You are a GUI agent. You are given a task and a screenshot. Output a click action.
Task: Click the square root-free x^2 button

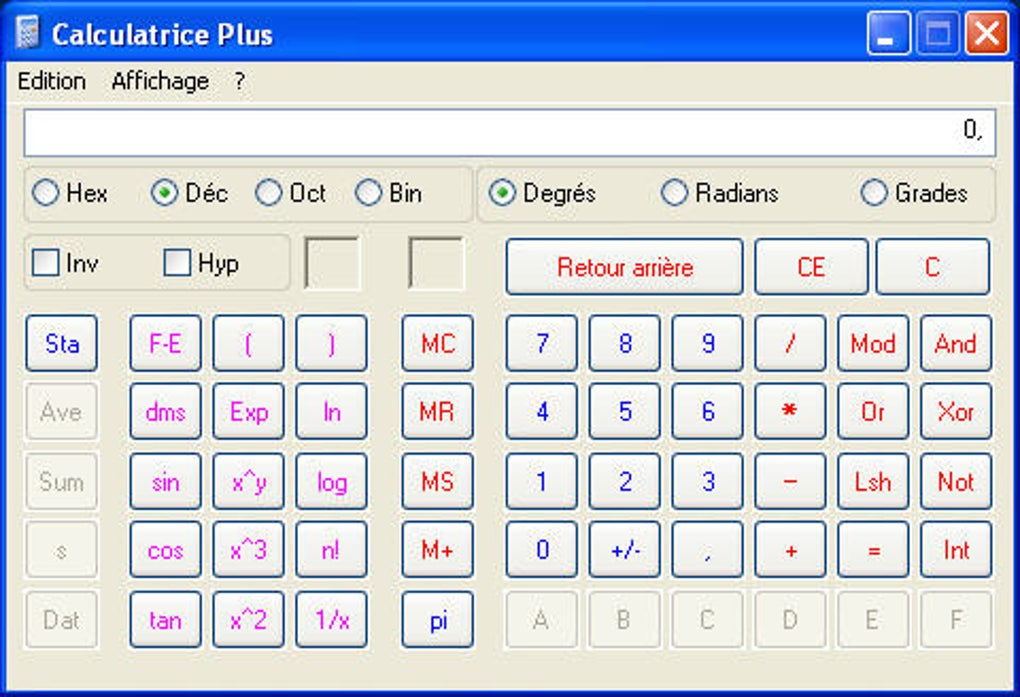[x=248, y=620]
